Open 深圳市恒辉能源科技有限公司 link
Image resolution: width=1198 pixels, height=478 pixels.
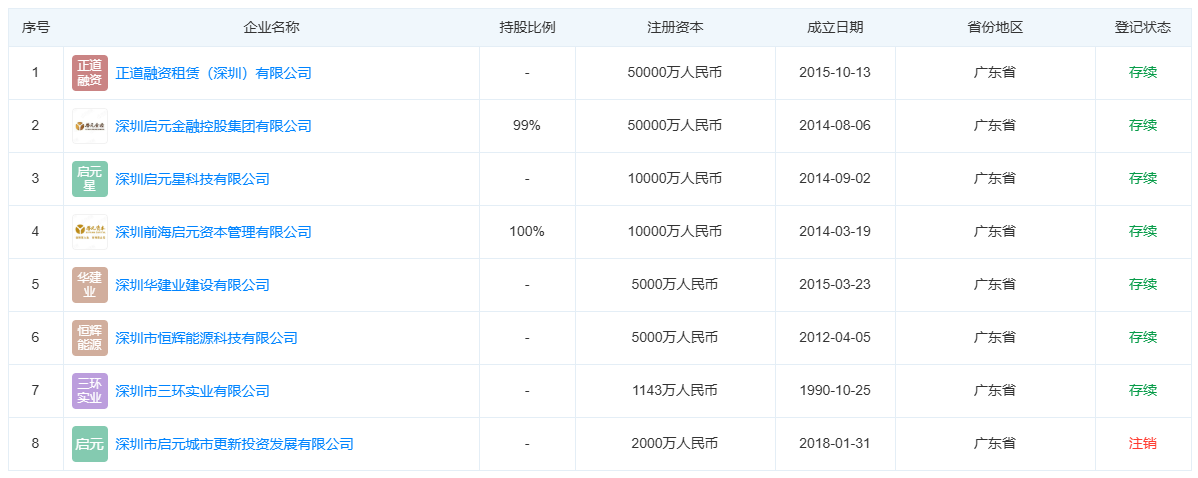[x=206, y=338]
